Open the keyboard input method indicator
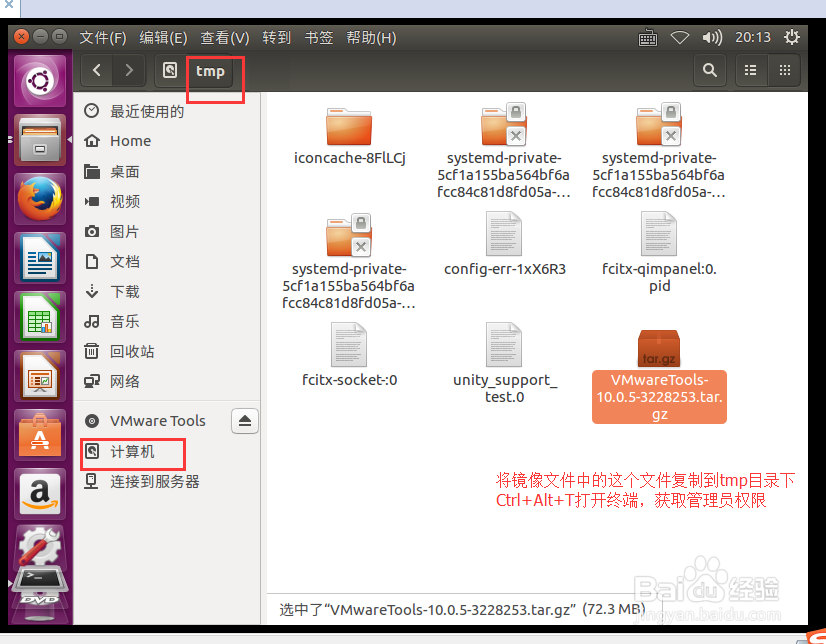The width and height of the screenshot is (826, 644). coord(647,38)
